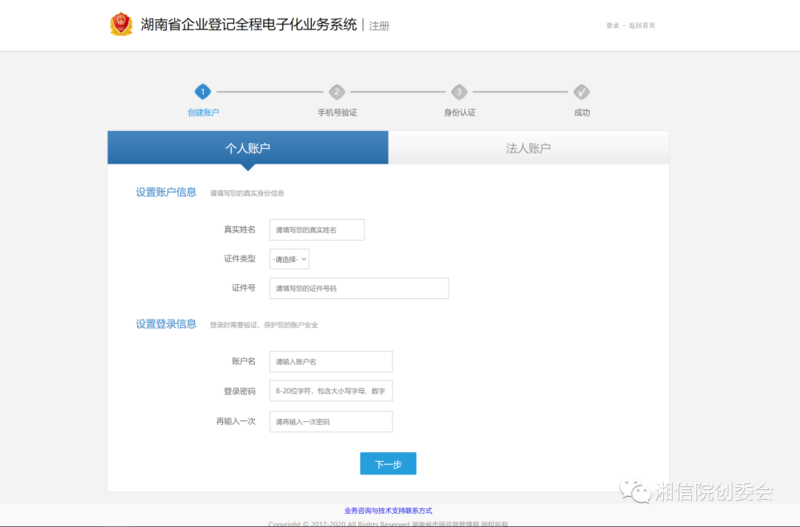The height and width of the screenshot is (527, 800).
Task: Expand the 证件类型 dropdown chevron arrow
Action: (304, 259)
